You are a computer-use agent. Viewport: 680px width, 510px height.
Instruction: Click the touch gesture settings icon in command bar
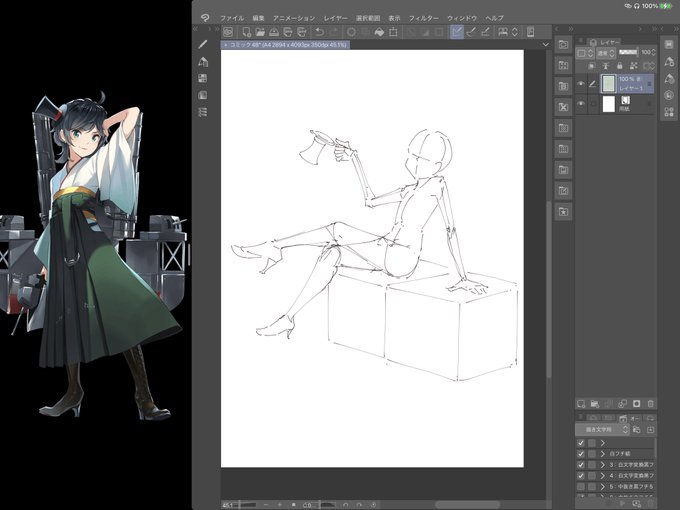503,32
